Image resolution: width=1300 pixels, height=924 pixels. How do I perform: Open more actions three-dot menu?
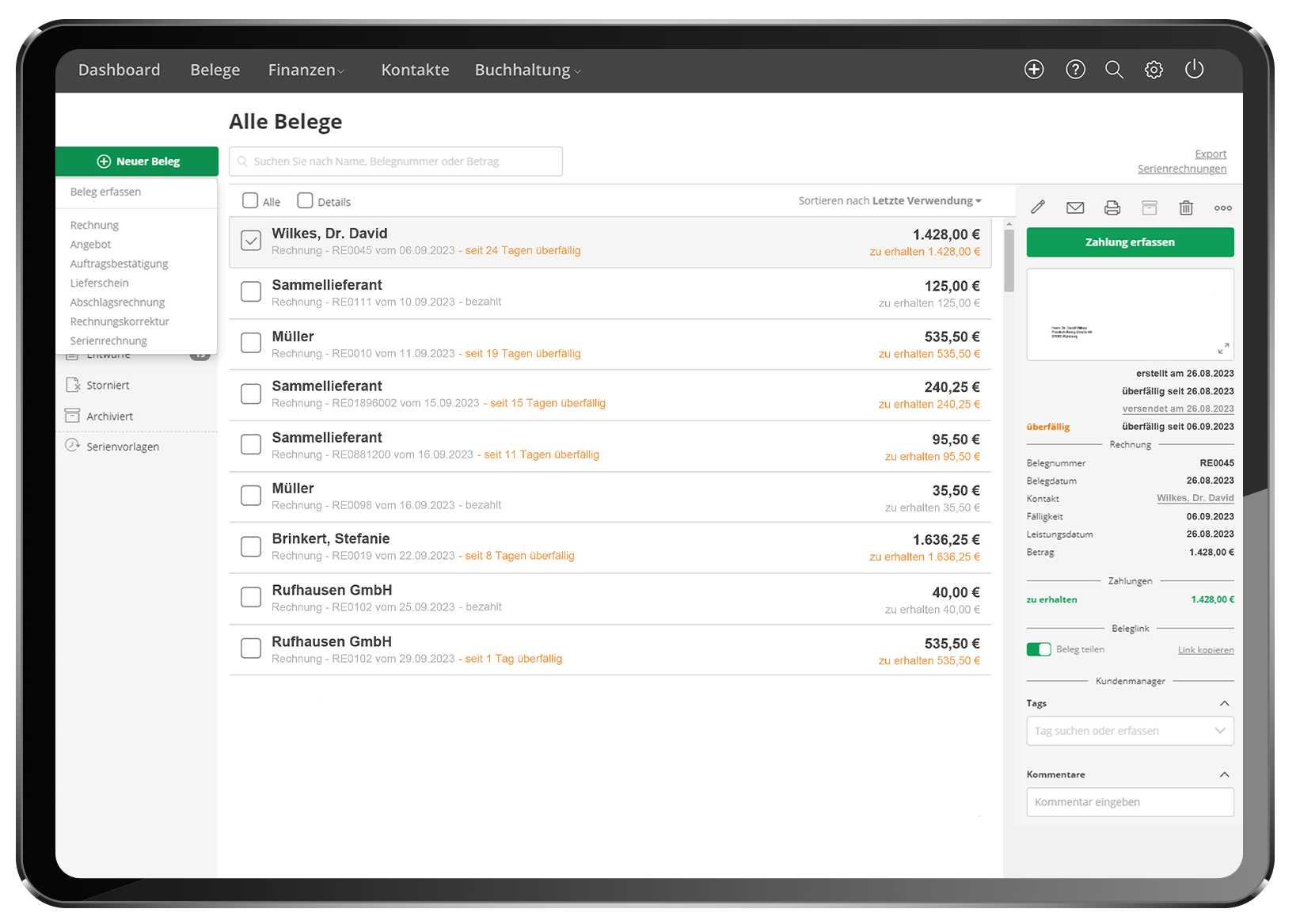click(x=1222, y=207)
